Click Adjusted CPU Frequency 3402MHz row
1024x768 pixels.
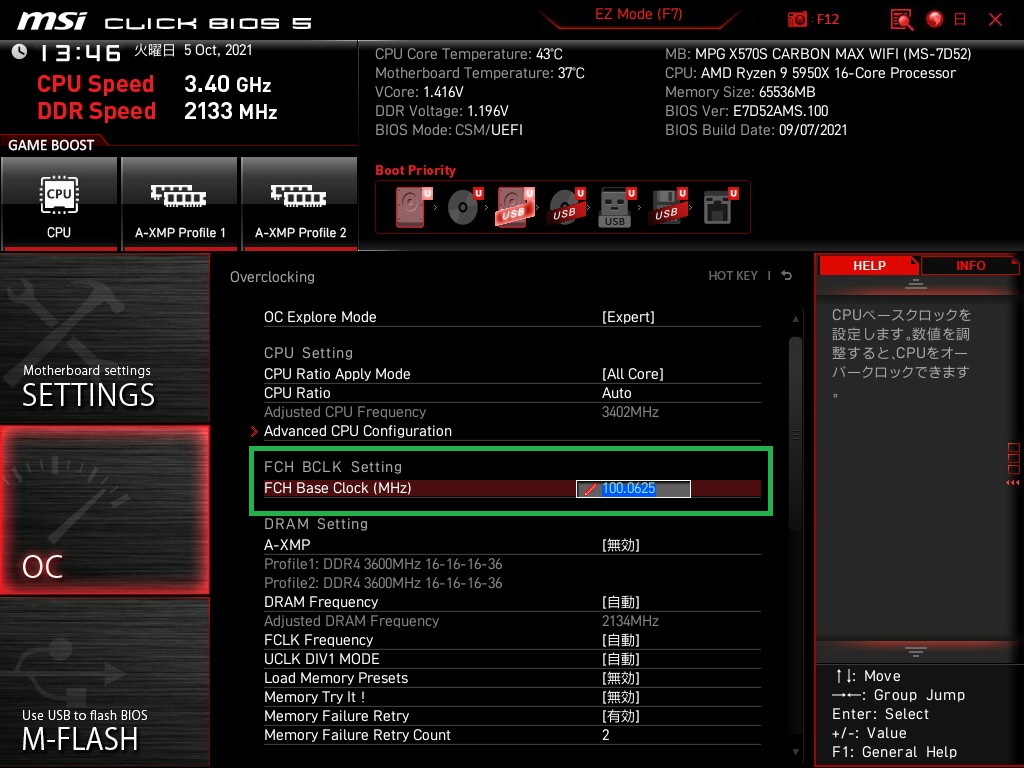[512, 412]
